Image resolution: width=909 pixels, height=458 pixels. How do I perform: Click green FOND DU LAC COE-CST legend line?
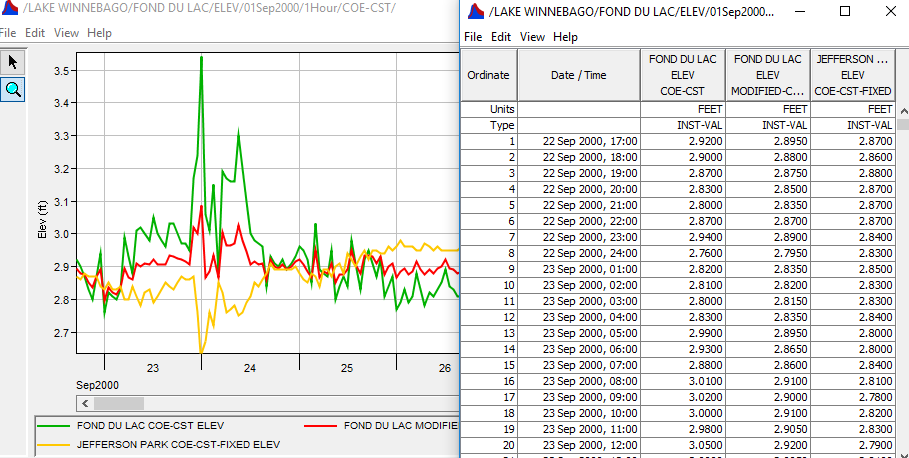click(56, 425)
